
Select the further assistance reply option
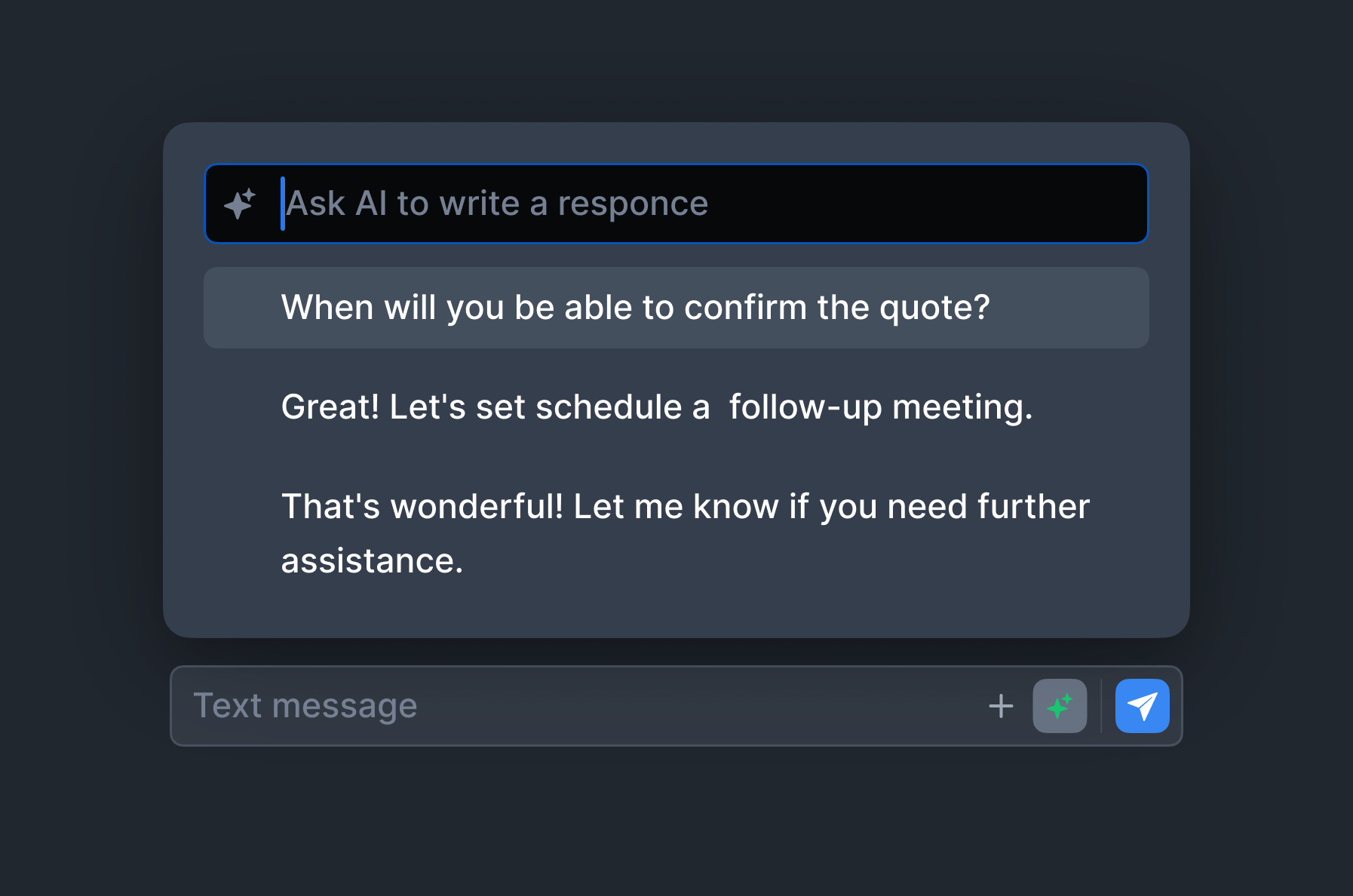(685, 532)
